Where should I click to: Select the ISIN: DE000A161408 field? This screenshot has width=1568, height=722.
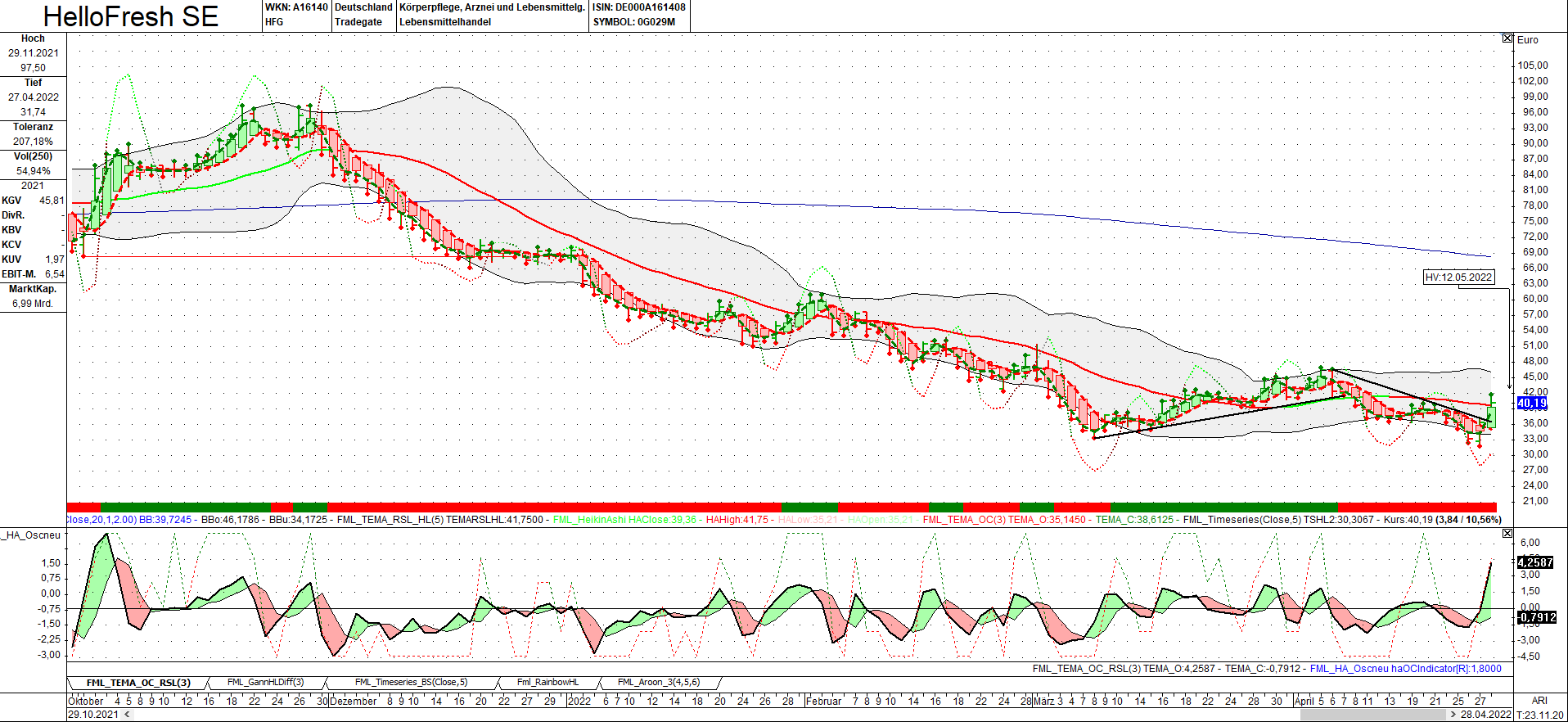click(639, 7)
